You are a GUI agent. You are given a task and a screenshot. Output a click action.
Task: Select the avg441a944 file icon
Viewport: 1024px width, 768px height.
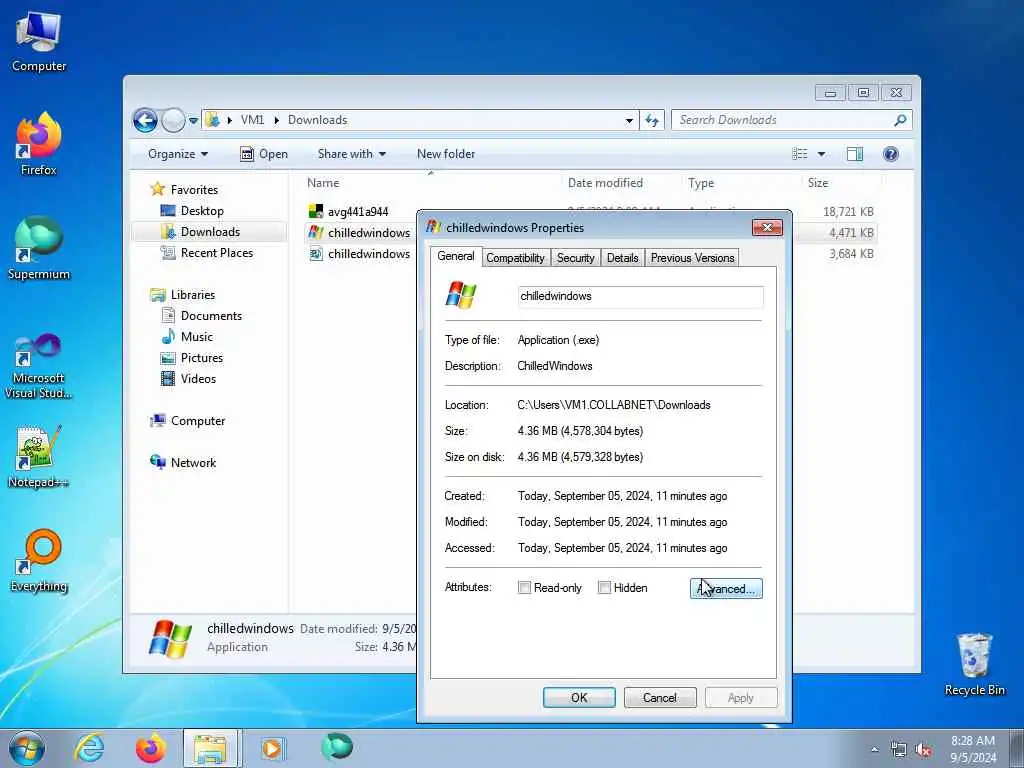point(316,212)
